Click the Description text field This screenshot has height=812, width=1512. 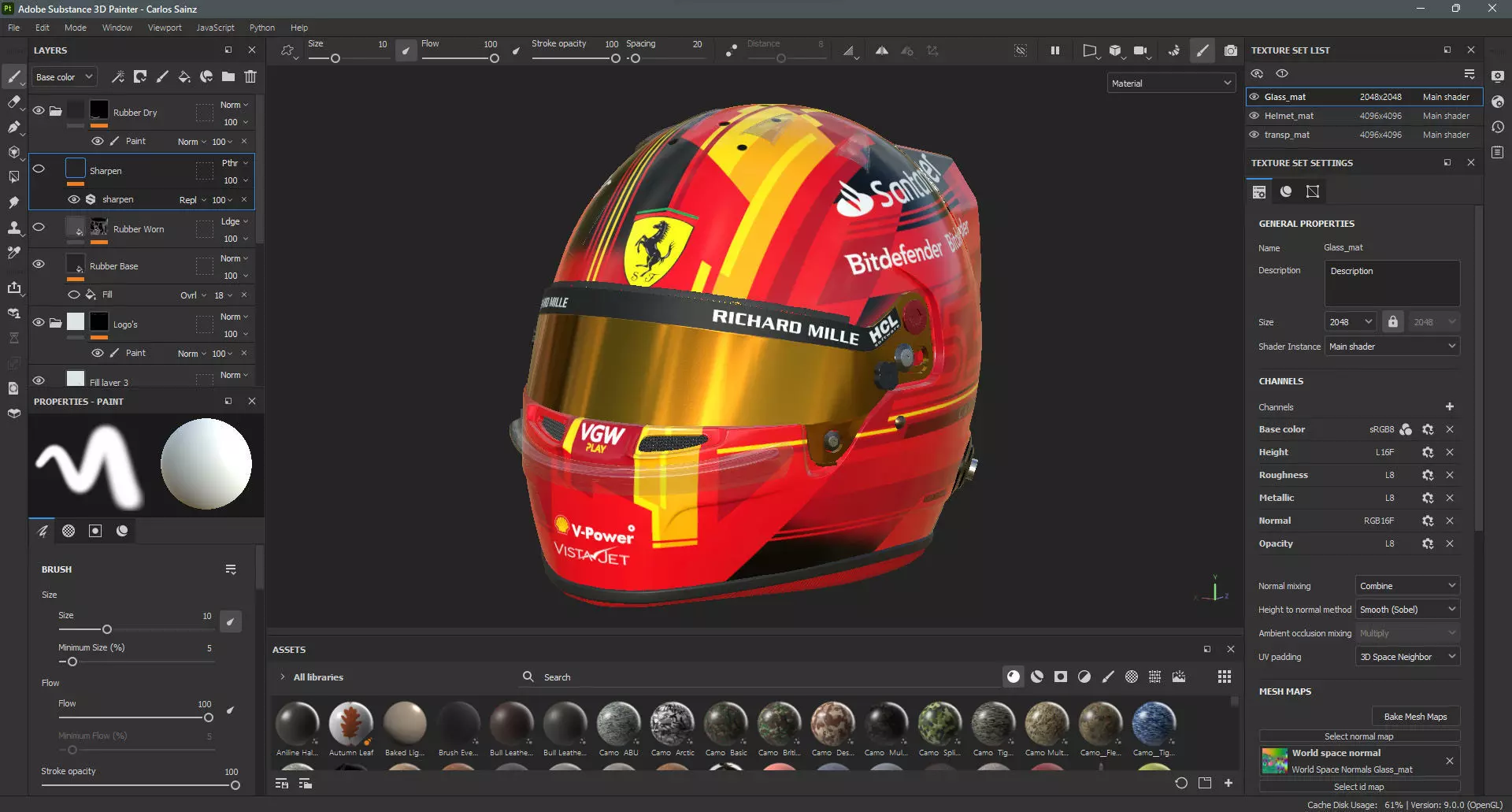(x=1392, y=284)
